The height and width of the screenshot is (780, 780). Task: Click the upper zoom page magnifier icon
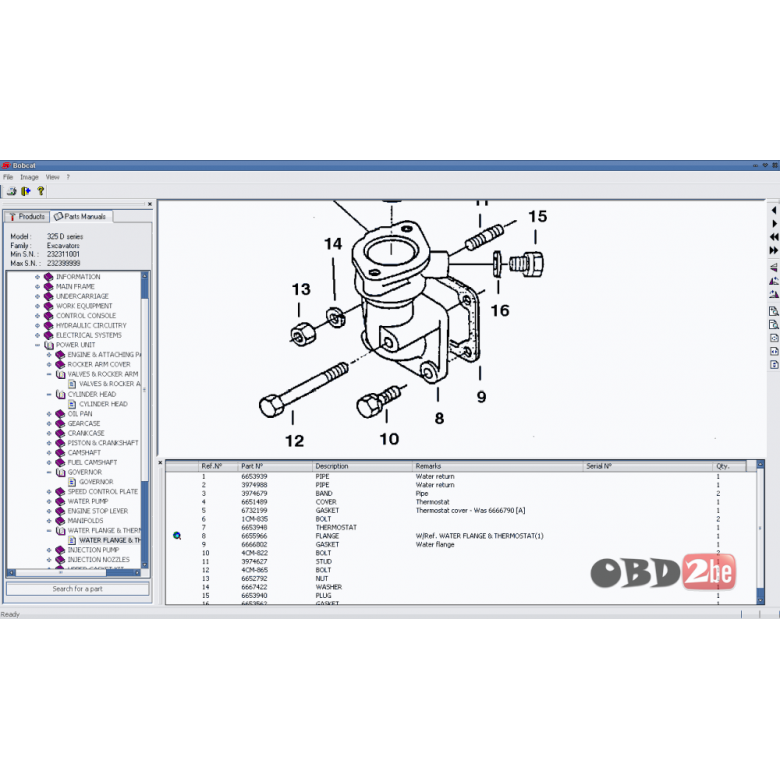click(x=774, y=311)
